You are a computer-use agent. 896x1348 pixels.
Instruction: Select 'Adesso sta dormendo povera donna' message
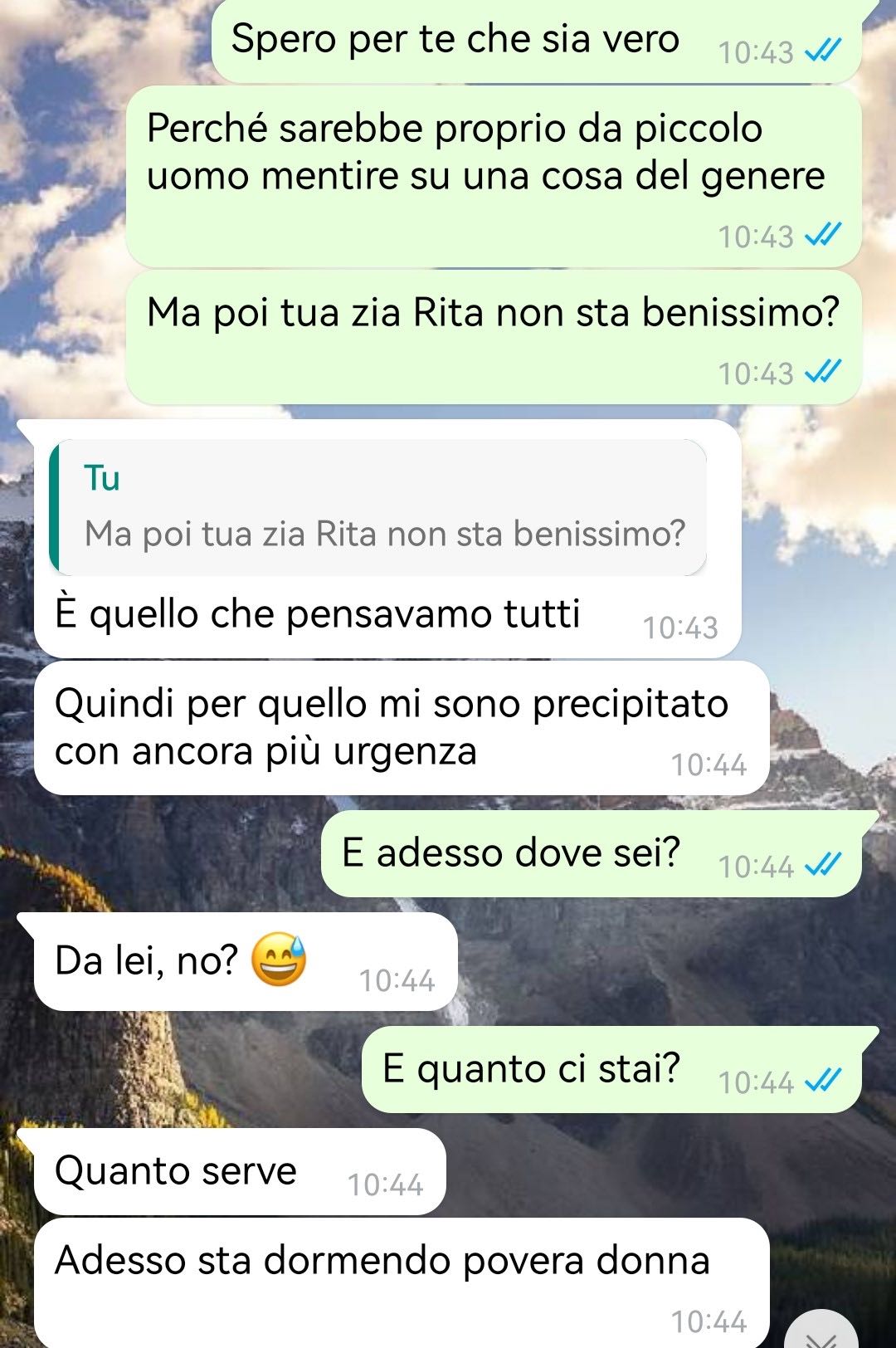pos(402,1282)
